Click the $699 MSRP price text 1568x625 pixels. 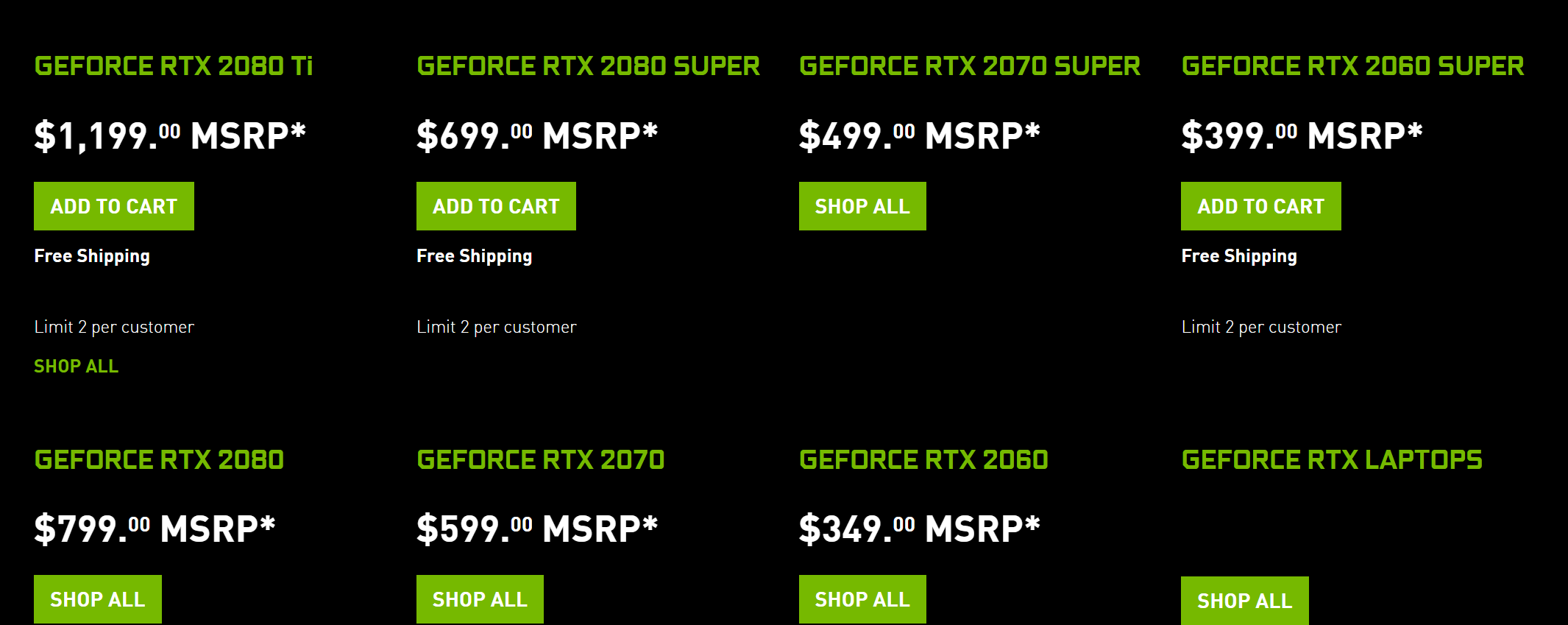point(537,136)
